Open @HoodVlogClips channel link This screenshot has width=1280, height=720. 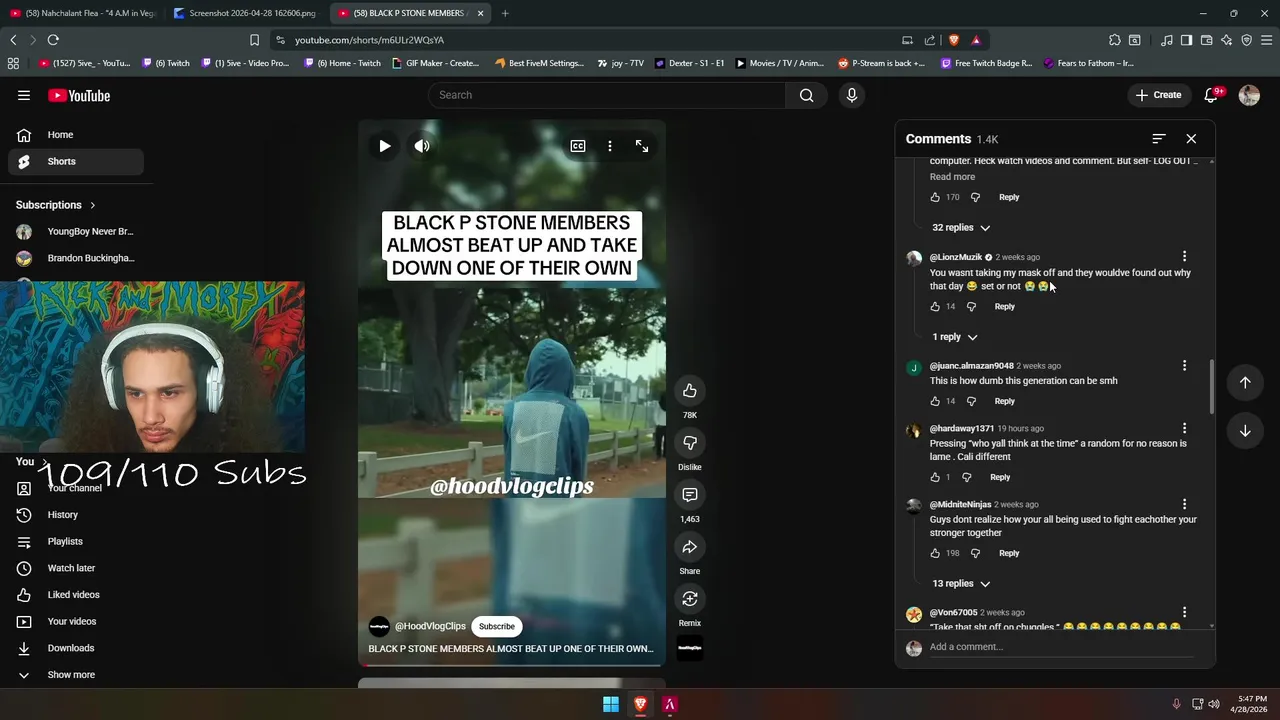click(x=430, y=626)
